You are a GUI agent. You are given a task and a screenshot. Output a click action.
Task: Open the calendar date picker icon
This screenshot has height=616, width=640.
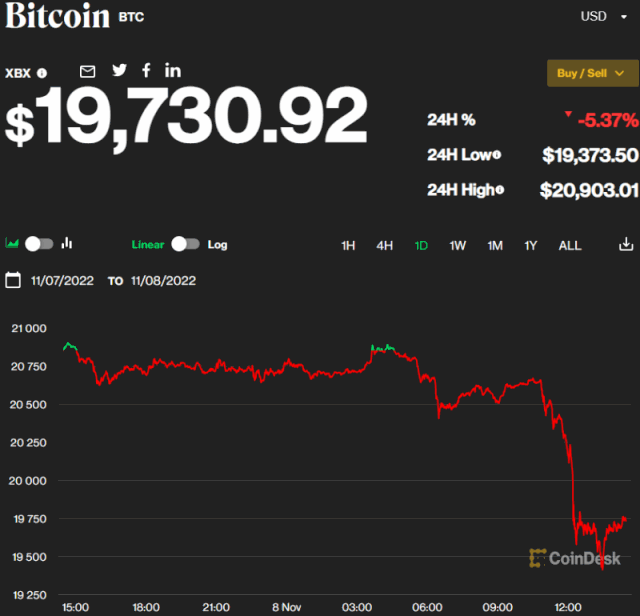[13, 280]
